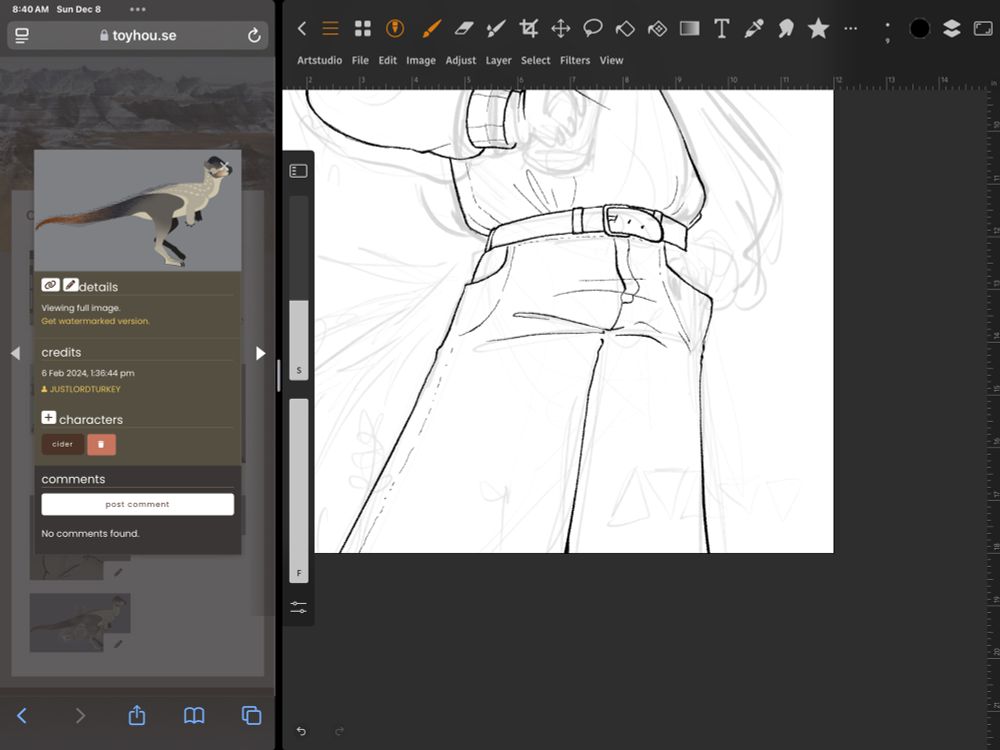Copy image link icon beside details
The image size is (1000, 750).
[x=50, y=285]
